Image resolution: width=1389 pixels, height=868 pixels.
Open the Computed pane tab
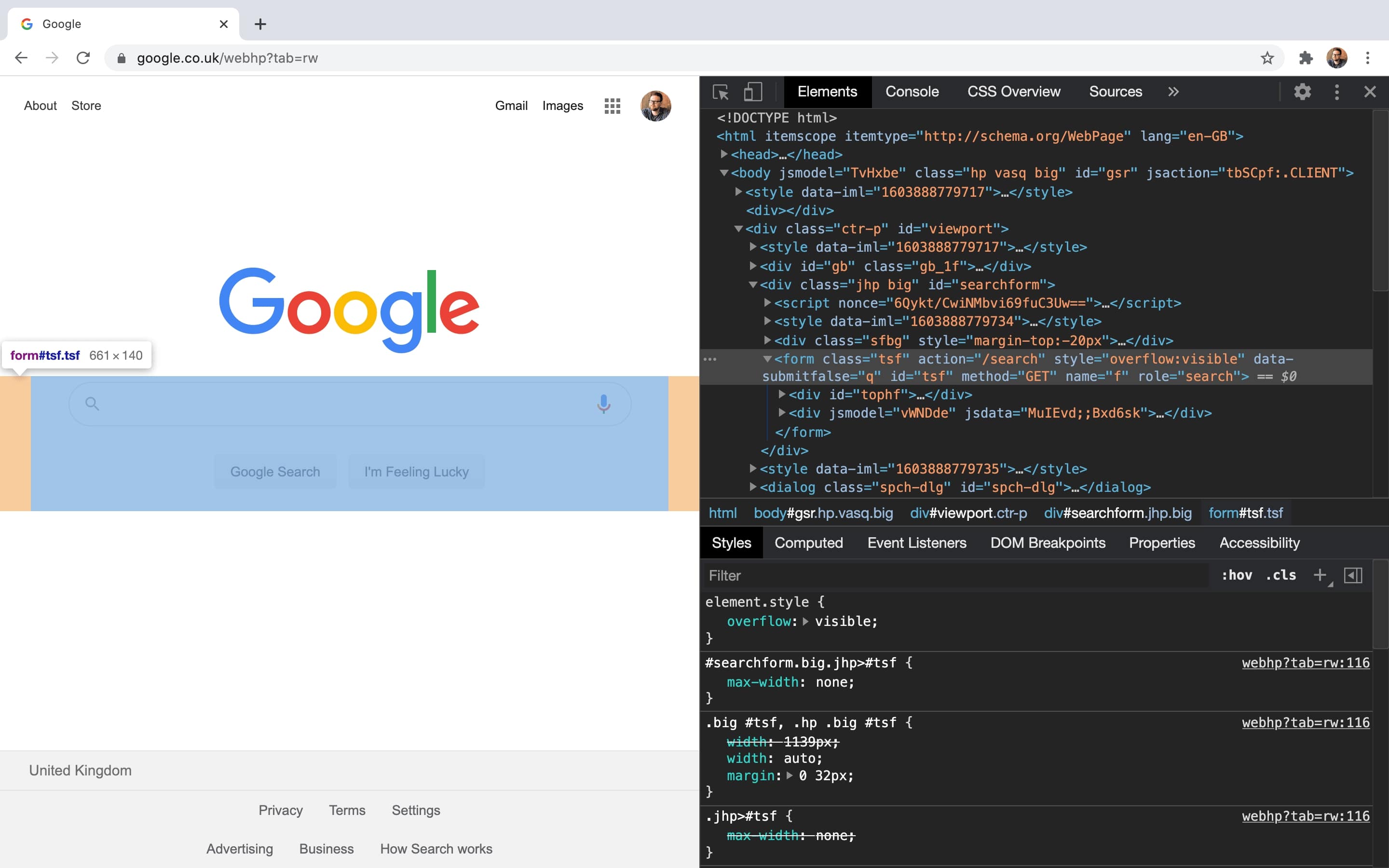(x=809, y=543)
